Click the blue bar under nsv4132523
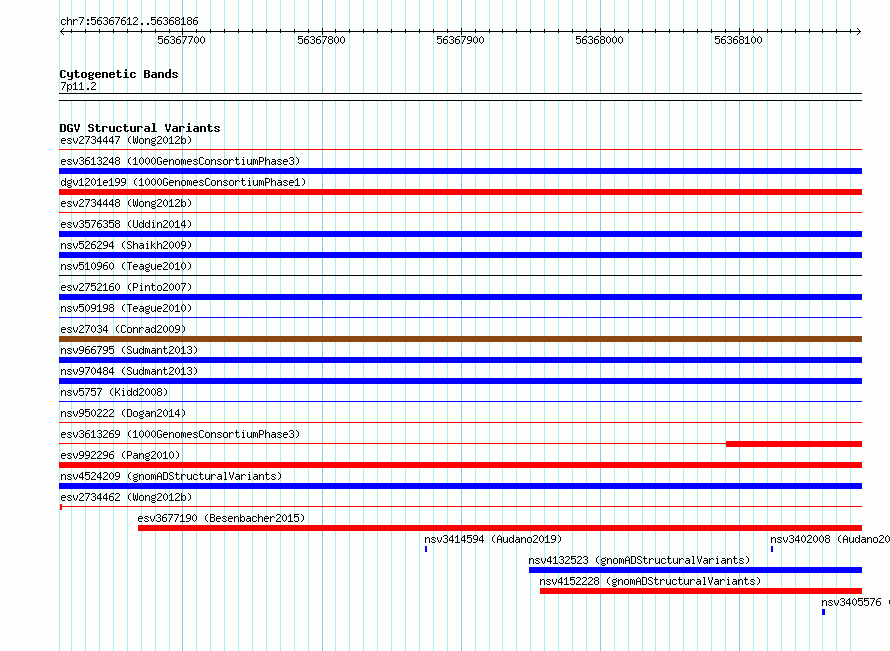This screenshot has height=651, width=890. (695, 570)
